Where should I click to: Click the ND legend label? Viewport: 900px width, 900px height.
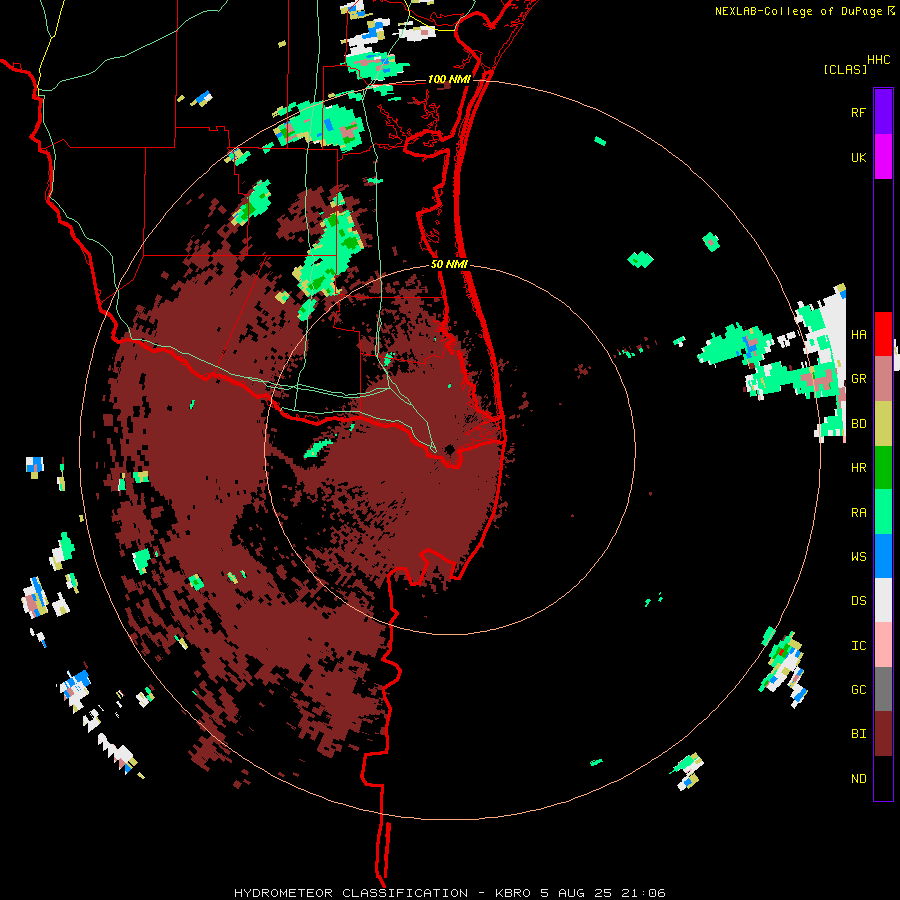point(858,779)
